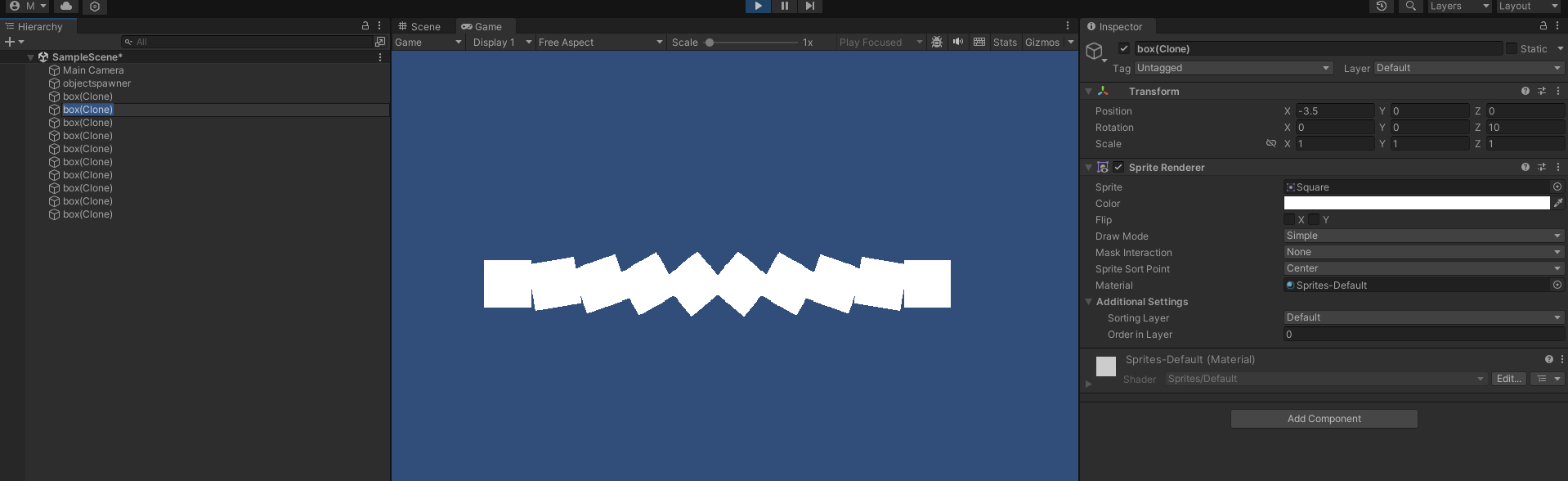1568x481 pixels.
Task: Open the Unity account menu
Action: pyautogui.click(x=28, y=6)
